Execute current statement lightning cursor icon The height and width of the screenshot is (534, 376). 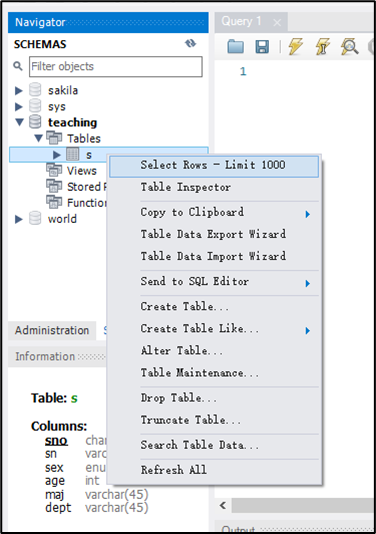(x=322, y=46)
